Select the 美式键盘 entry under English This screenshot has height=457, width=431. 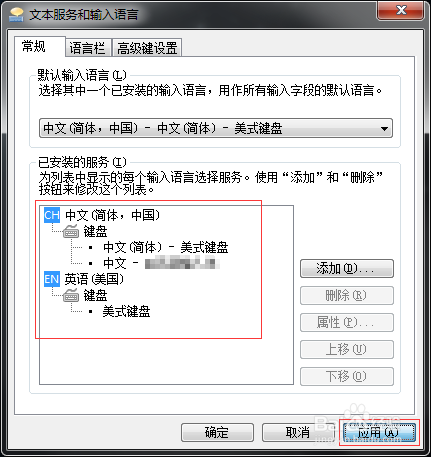[126, 311]
